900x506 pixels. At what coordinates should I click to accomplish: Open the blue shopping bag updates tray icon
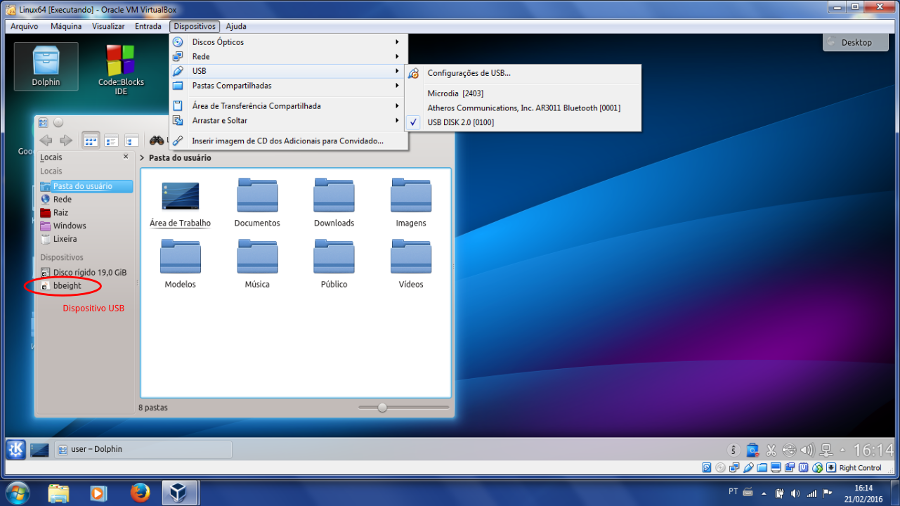pos(752,450)
